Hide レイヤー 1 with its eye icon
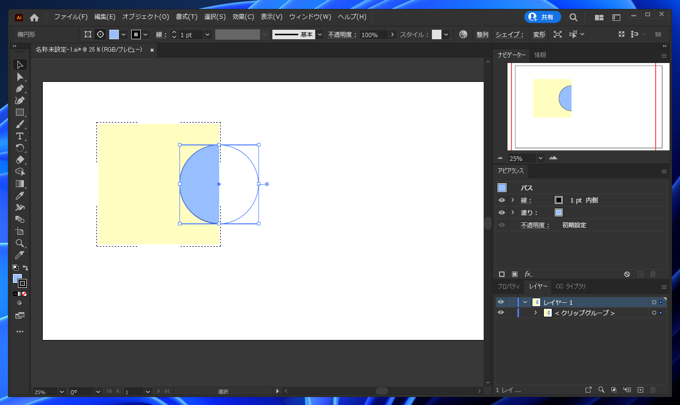680x405 pixels. point(501,302)
